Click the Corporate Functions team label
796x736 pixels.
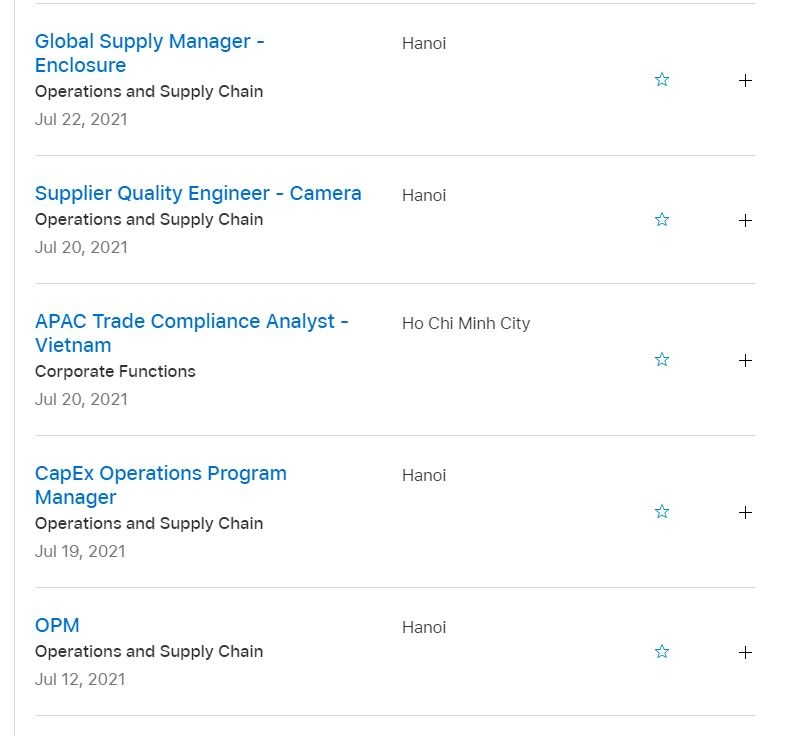[x=115, y=371]
